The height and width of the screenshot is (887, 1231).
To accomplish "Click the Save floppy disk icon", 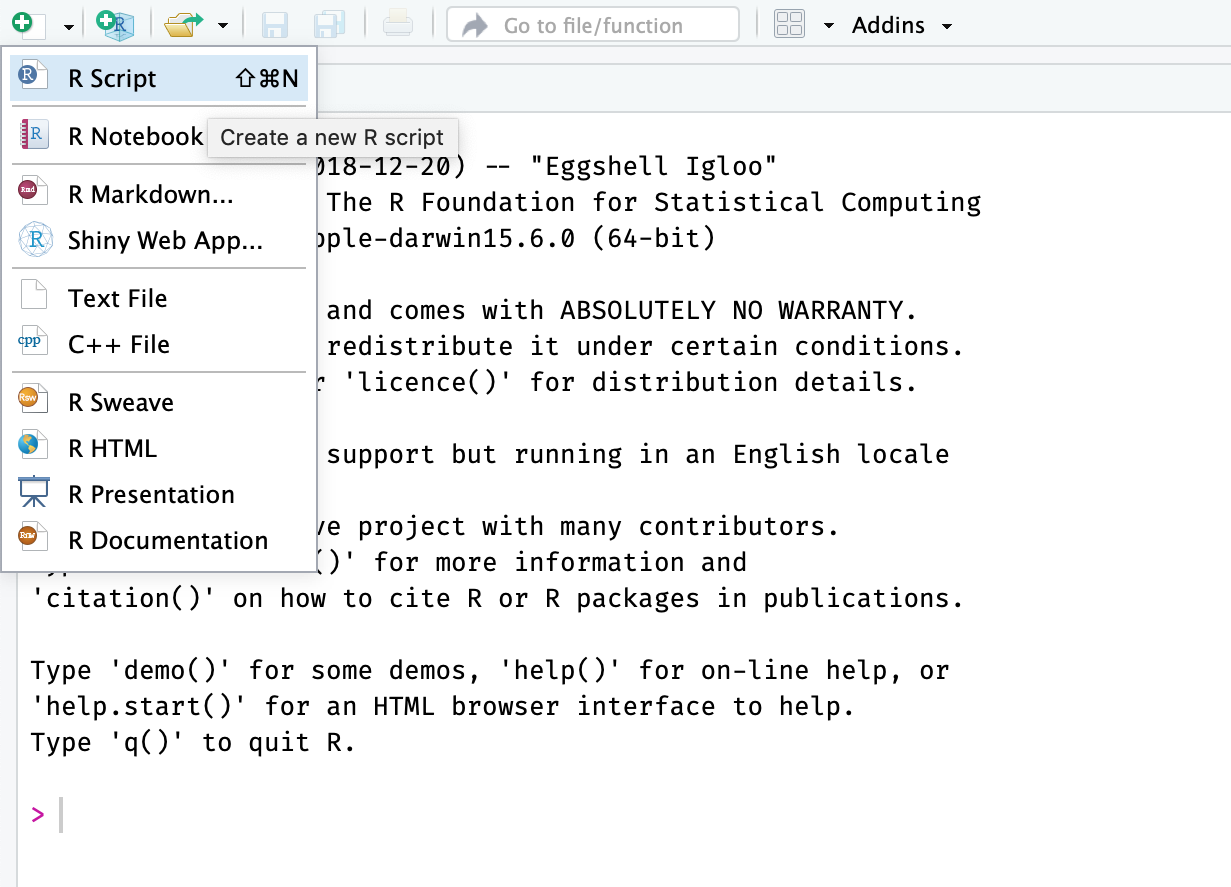I will point(275,25).
